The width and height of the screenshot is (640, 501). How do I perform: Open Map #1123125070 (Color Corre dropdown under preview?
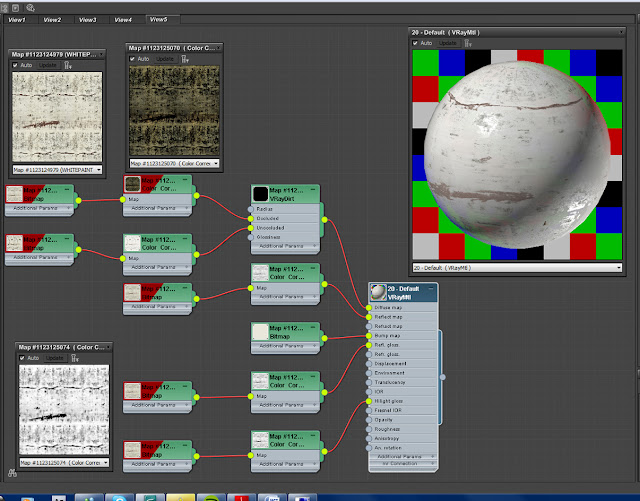pyautogui.click(x=174, y=163)
